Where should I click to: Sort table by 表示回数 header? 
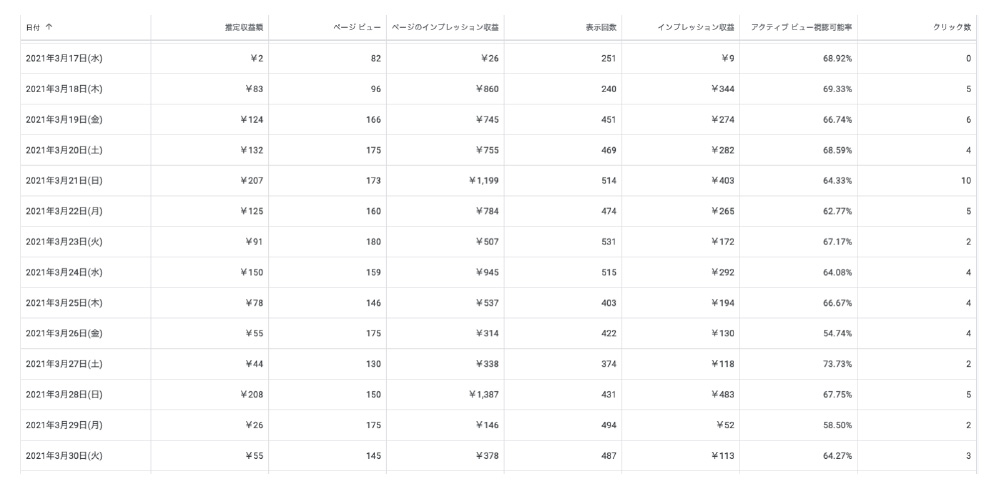[601, 24]
